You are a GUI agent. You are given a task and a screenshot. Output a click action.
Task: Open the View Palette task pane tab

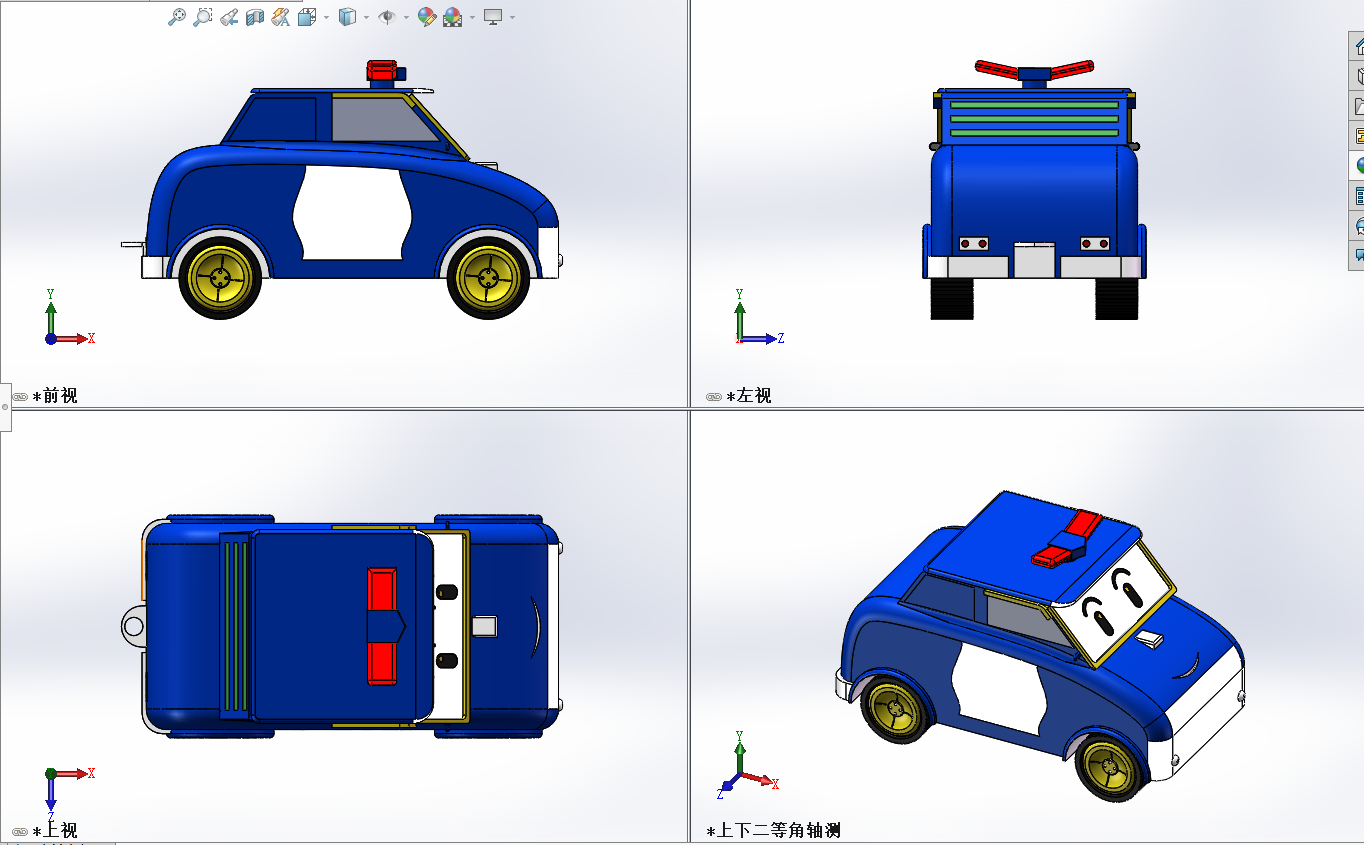point(1357,136)
